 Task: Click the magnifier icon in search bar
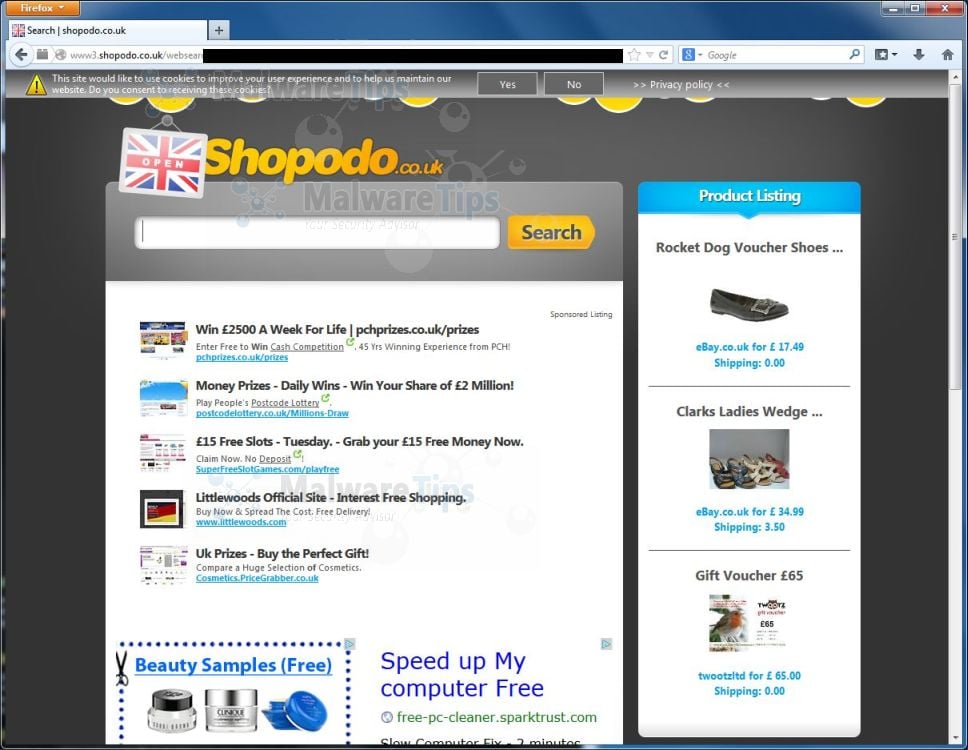click(x=854, y=54)
